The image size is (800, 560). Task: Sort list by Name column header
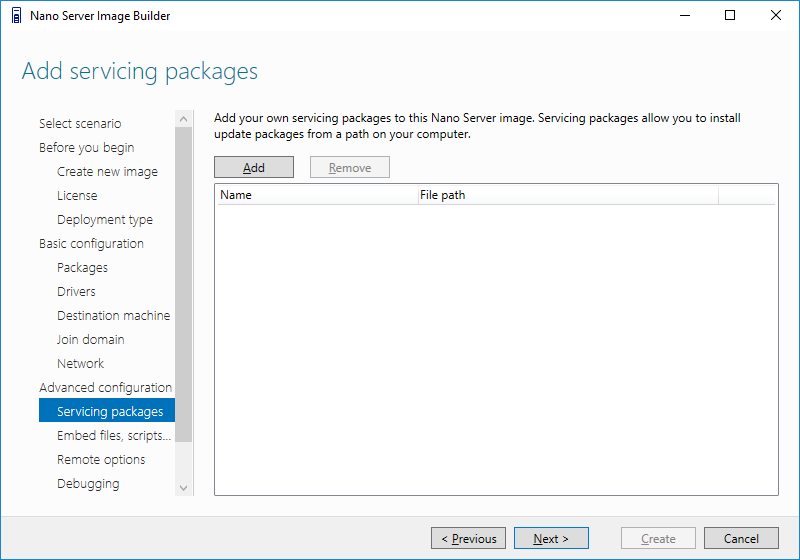click(318, 195)
